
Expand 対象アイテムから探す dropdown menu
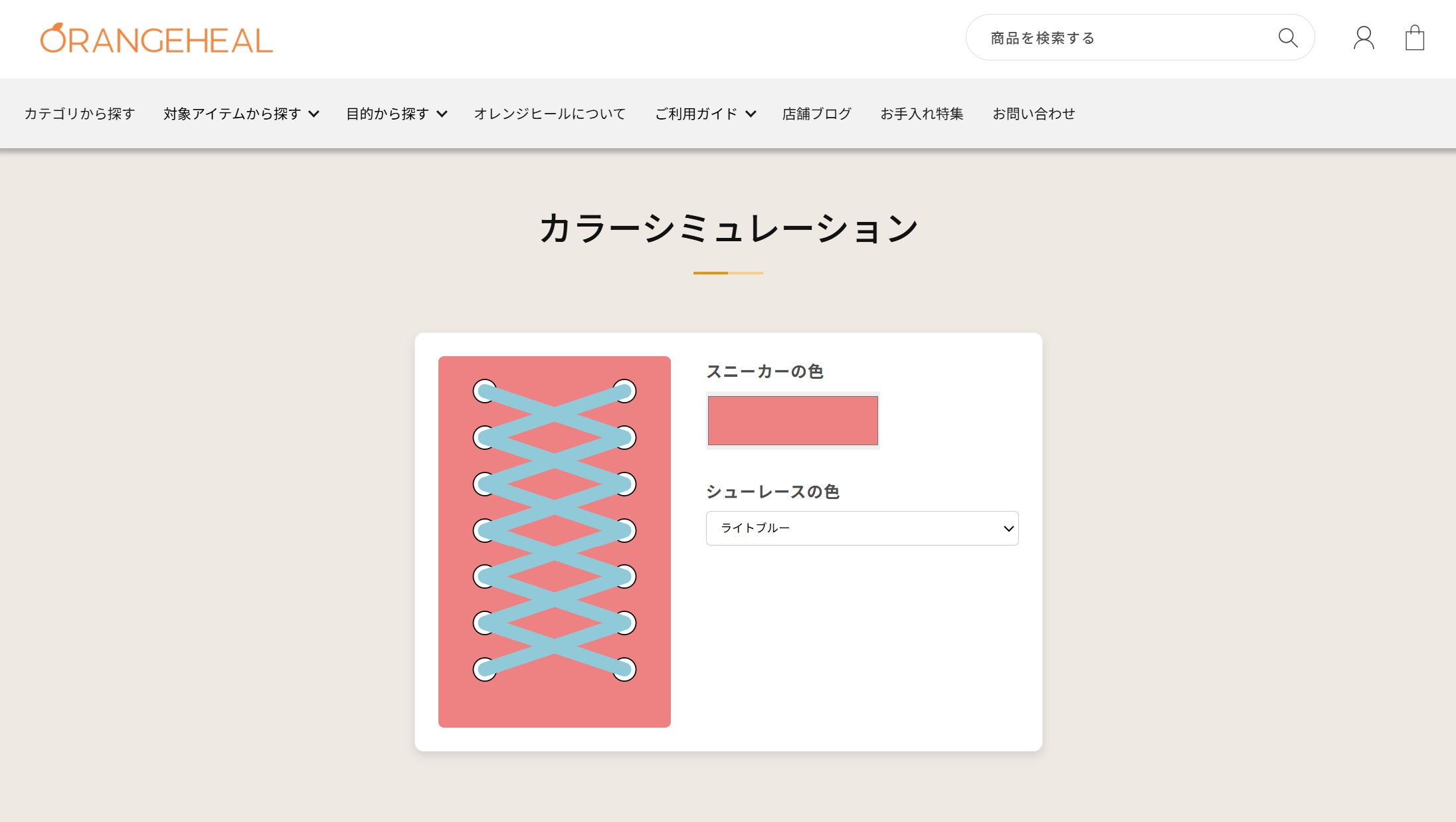[x=241, y=114]
